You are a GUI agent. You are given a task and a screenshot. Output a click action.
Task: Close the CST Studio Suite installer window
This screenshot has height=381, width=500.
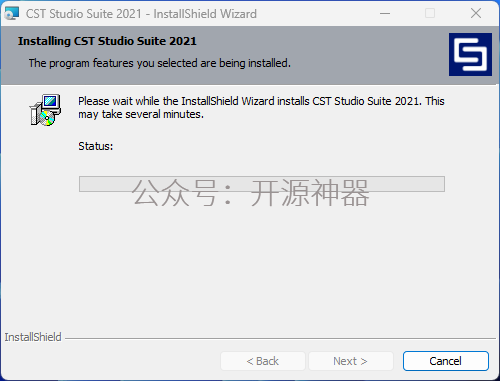pos(476,14)
